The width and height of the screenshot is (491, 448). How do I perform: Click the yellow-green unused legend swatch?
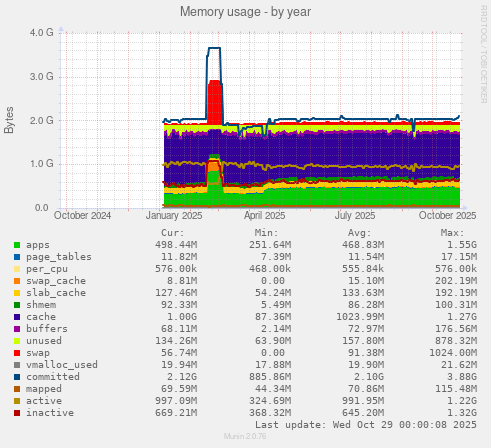click(x=17, y=341)
